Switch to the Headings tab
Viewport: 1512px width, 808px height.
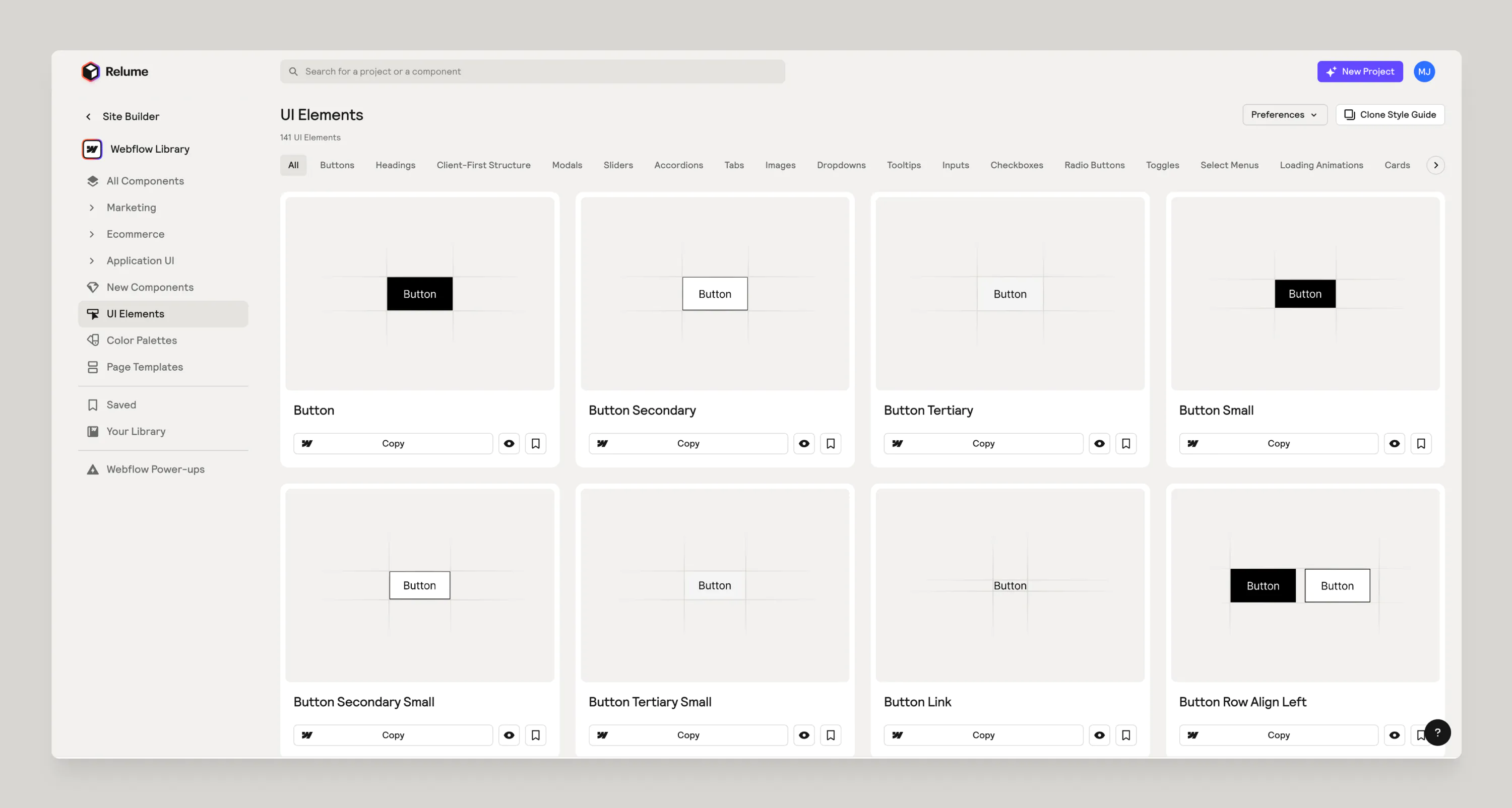pyautogui.click(x=395, y=165)
